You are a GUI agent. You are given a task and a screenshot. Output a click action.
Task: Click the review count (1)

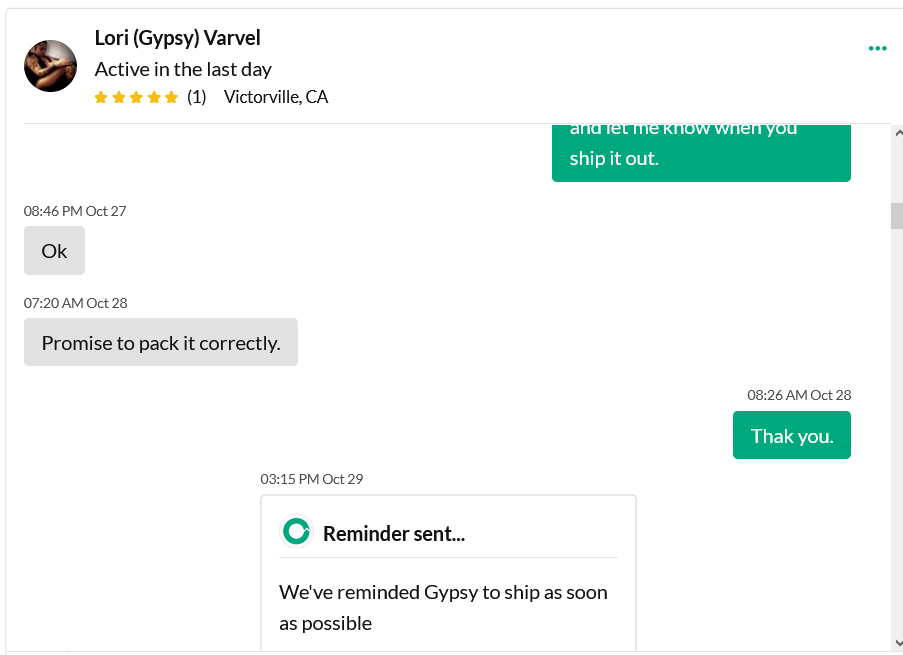pos(196,97)
